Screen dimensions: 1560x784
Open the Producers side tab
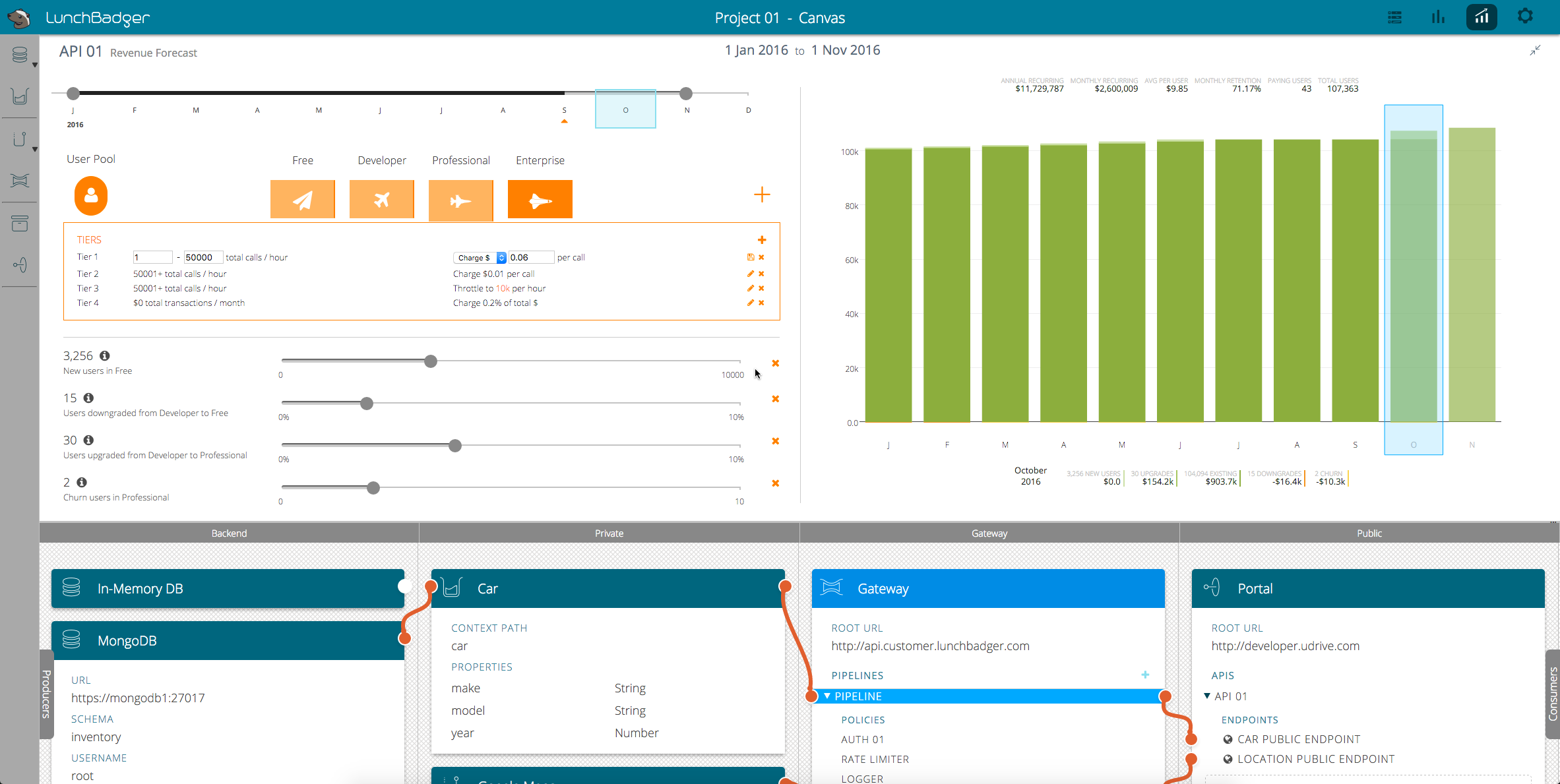click(46, 694)
